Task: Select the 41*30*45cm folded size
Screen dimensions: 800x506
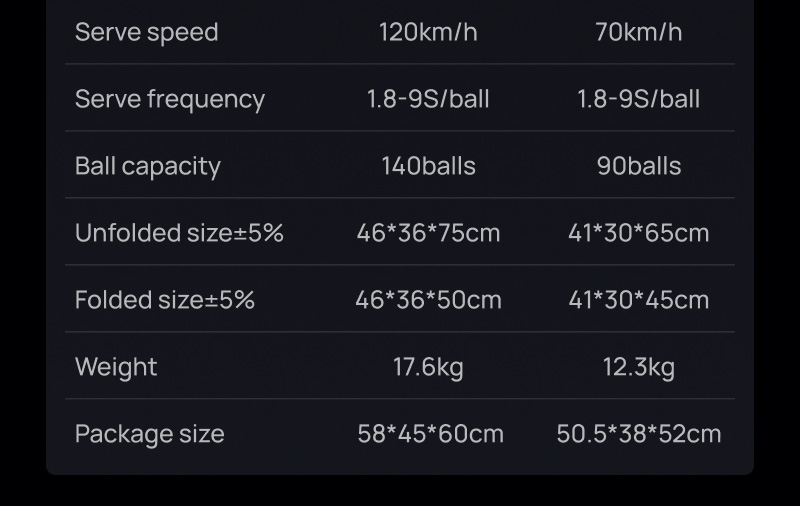Action: 638,300
